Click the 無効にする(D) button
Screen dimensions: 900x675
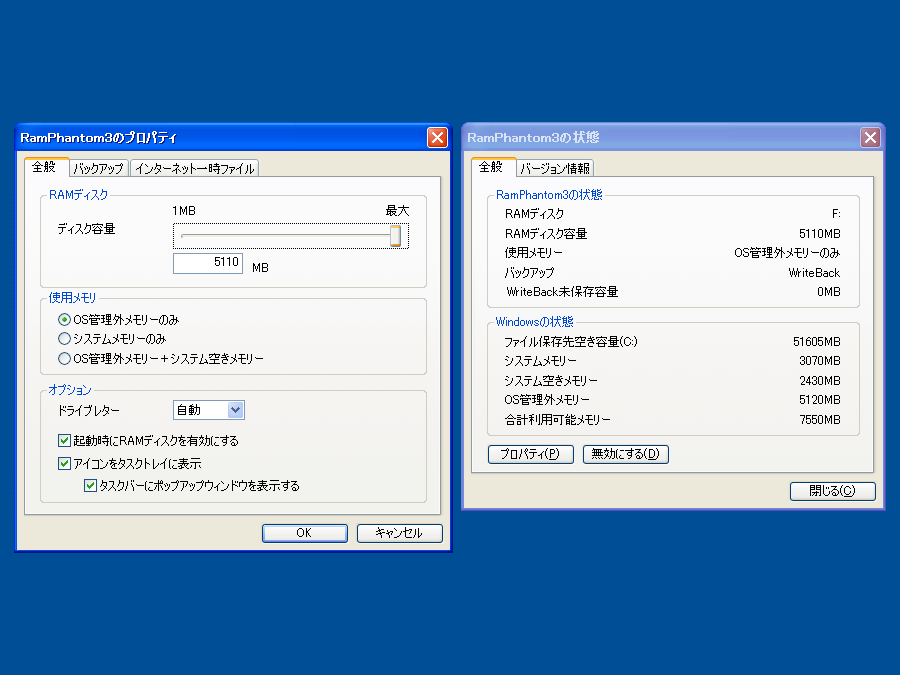(x=626, y=454)
